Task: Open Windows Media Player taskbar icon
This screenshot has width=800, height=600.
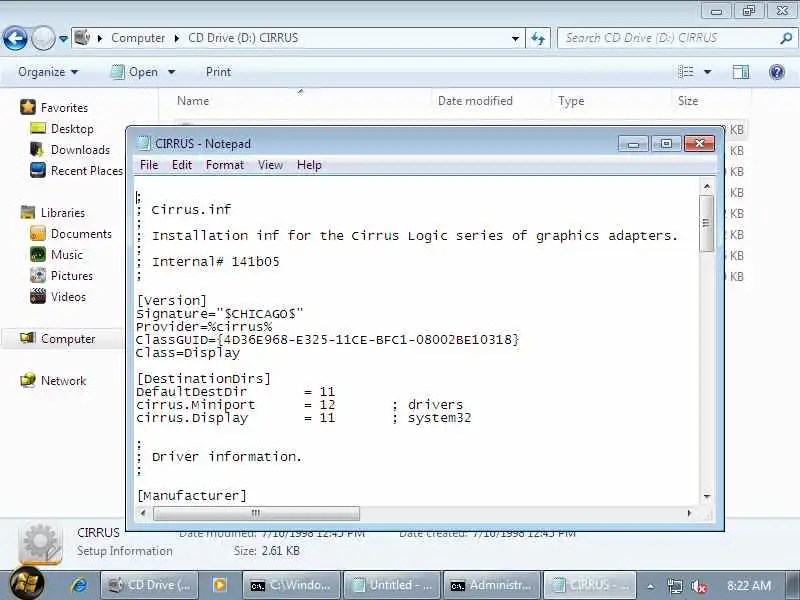Action: tap(219, 585)
